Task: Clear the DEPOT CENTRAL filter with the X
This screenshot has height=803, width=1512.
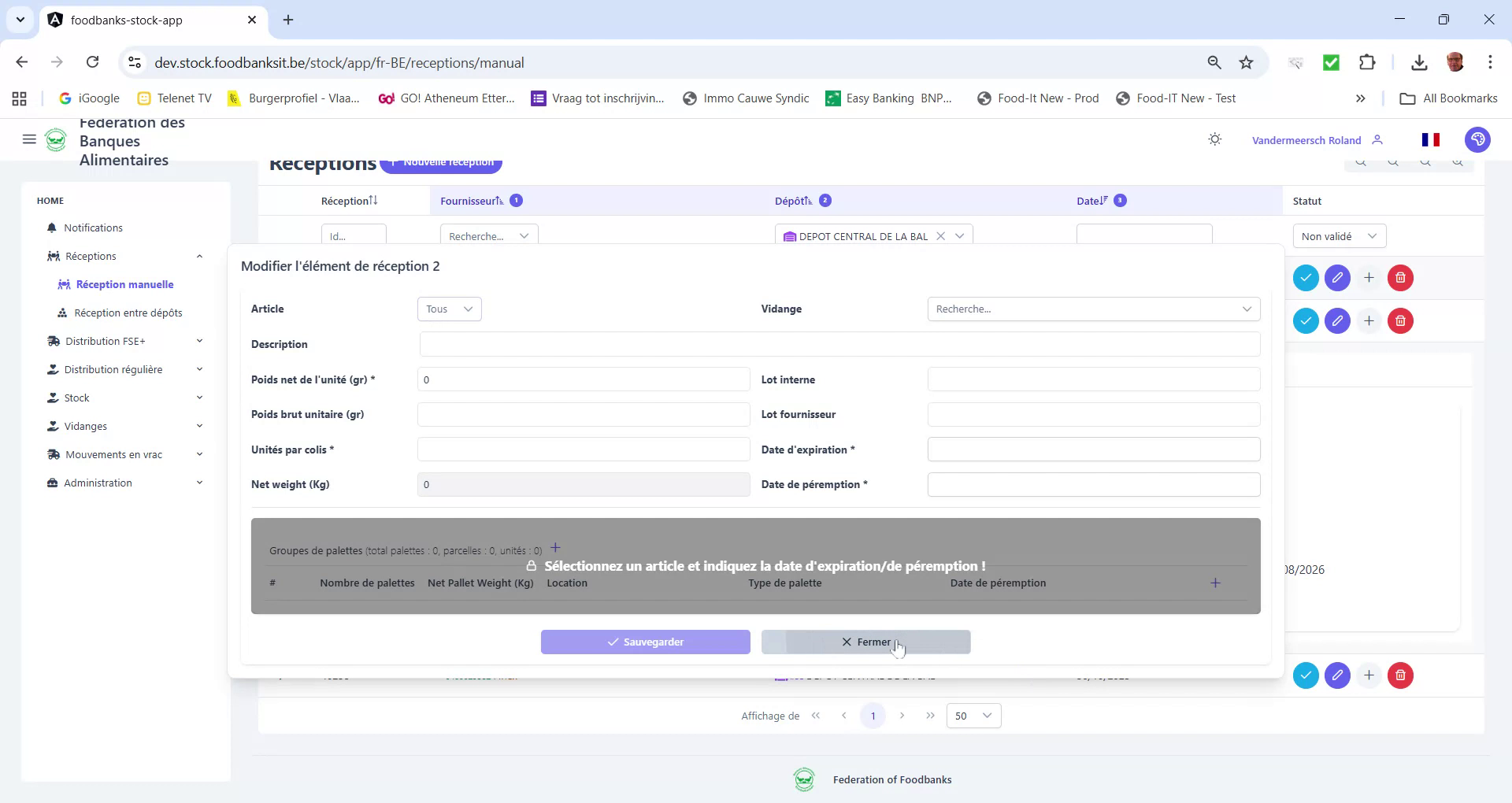Action: click(943, 235)
